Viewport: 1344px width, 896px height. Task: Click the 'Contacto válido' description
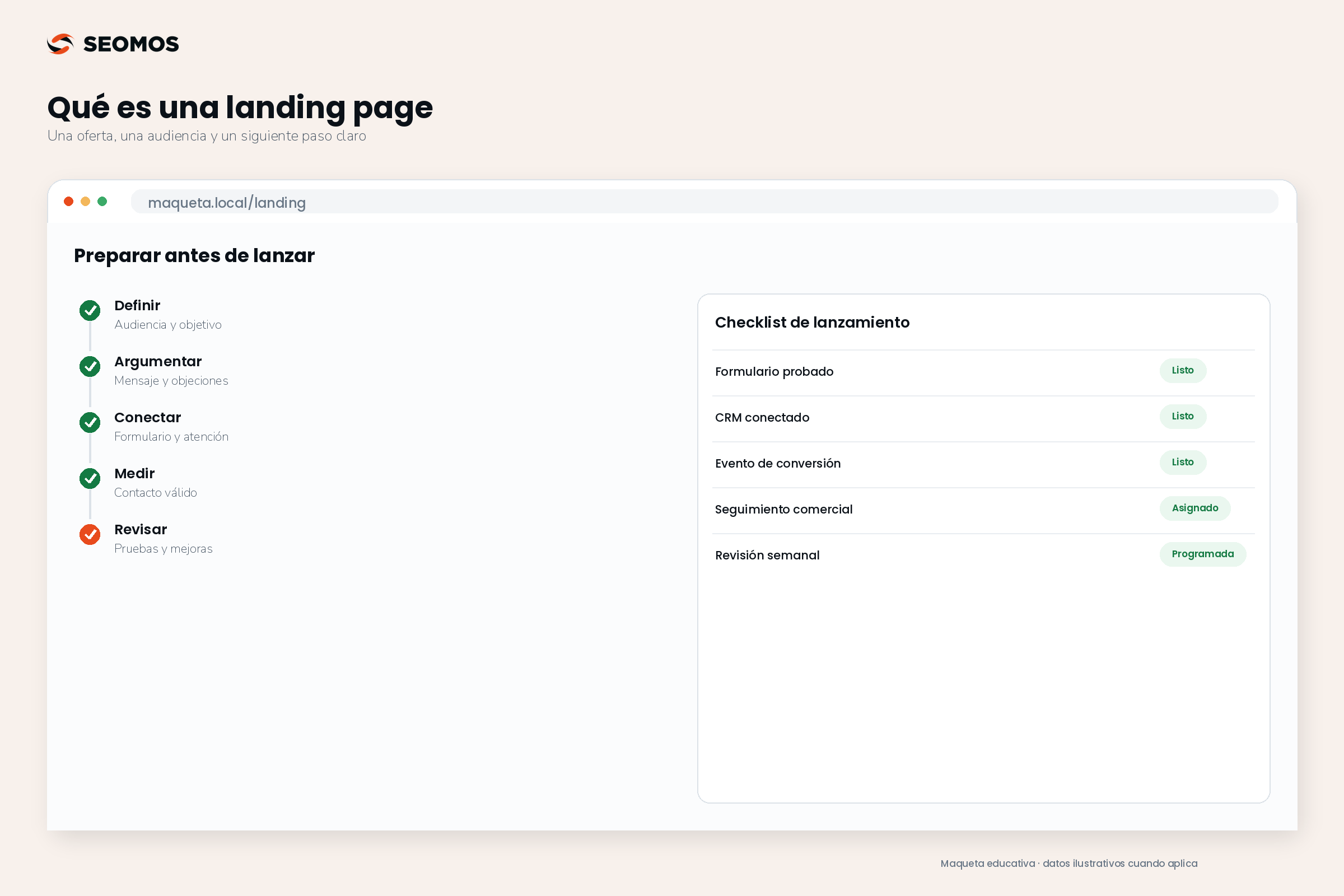coord(156,493)
